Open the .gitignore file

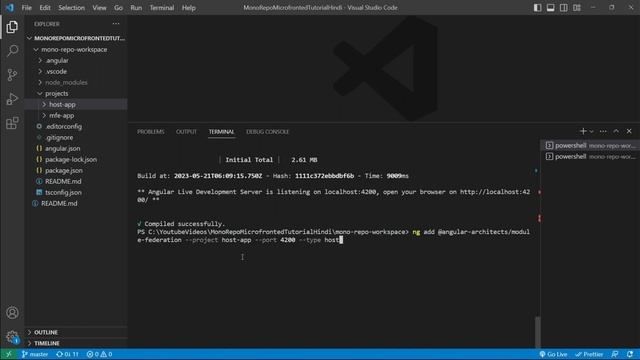click(x=76, y=138)
